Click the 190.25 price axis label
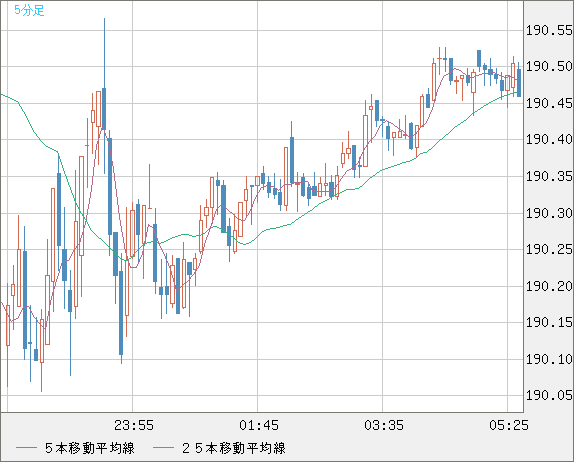 pos(549,249)
